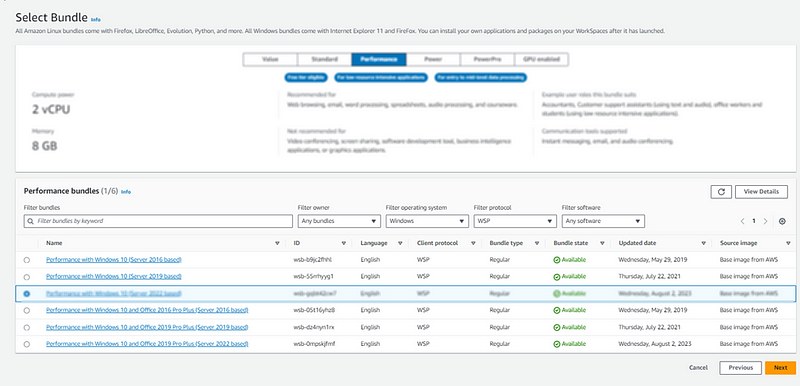Sort by Source image column arrow

click(x=788, y=243)
